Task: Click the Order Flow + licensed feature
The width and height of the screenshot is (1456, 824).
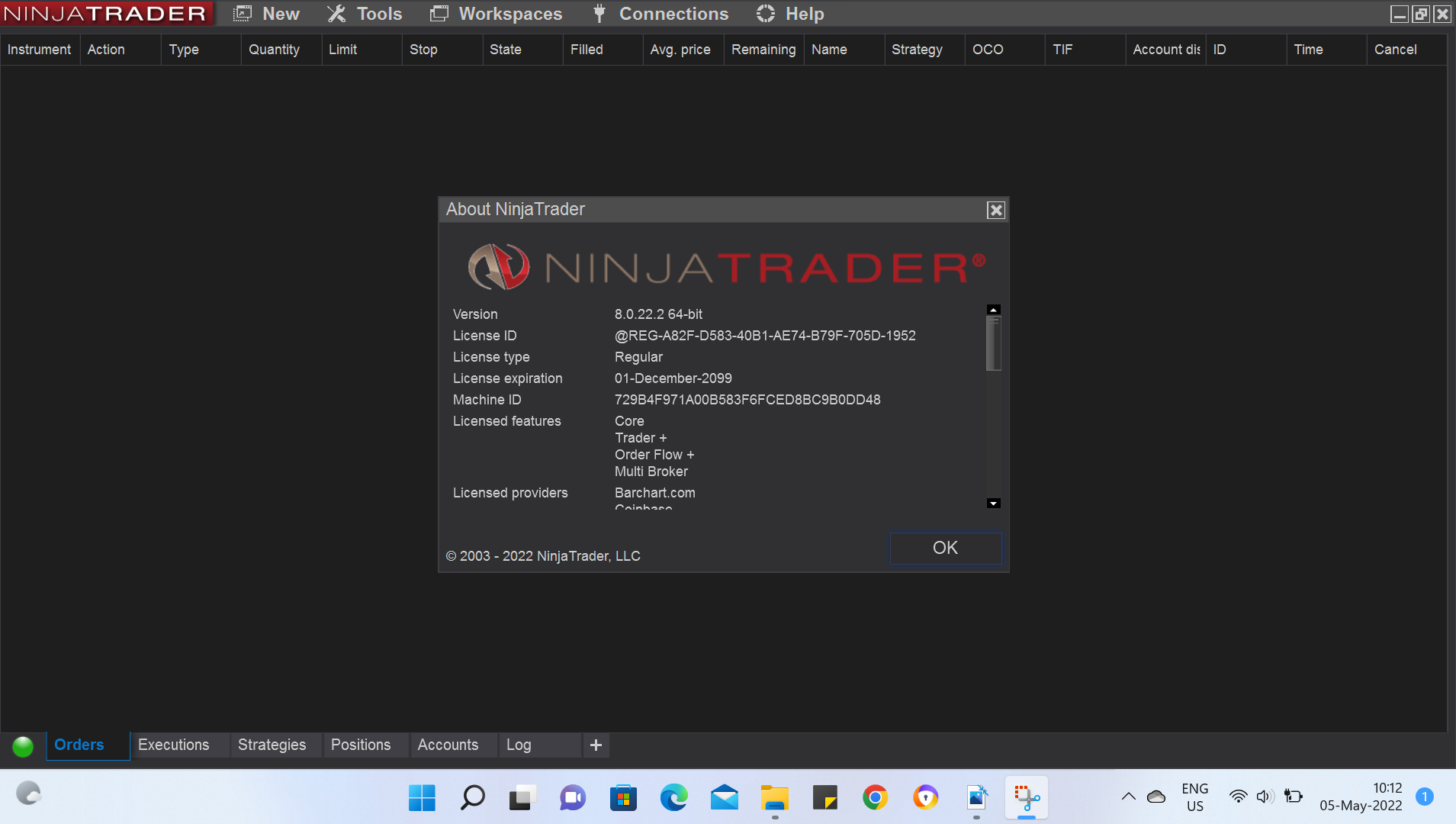Action: [x=654, y=455]
